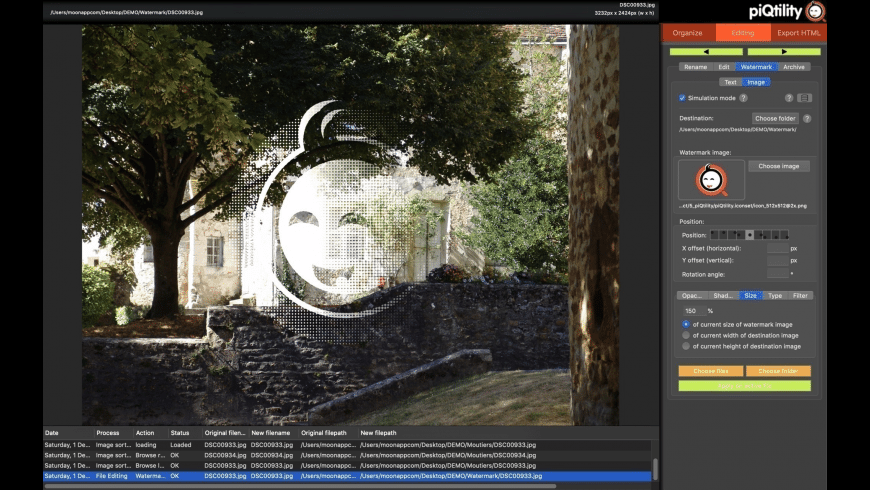Switch to the Opacity settings tab
The image size is (870, 490).
point(691,296)
